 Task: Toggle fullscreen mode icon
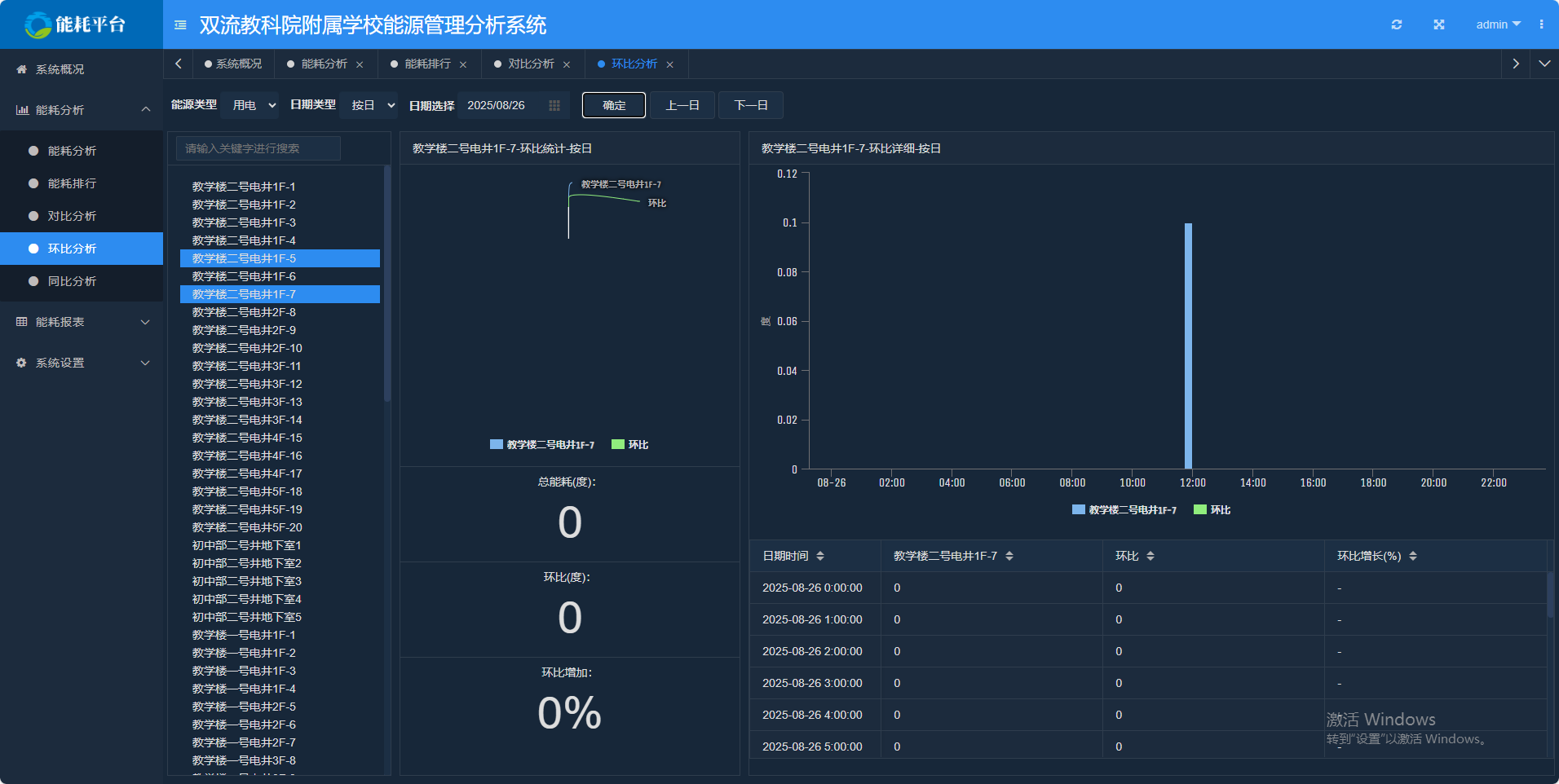[1439, 24]
